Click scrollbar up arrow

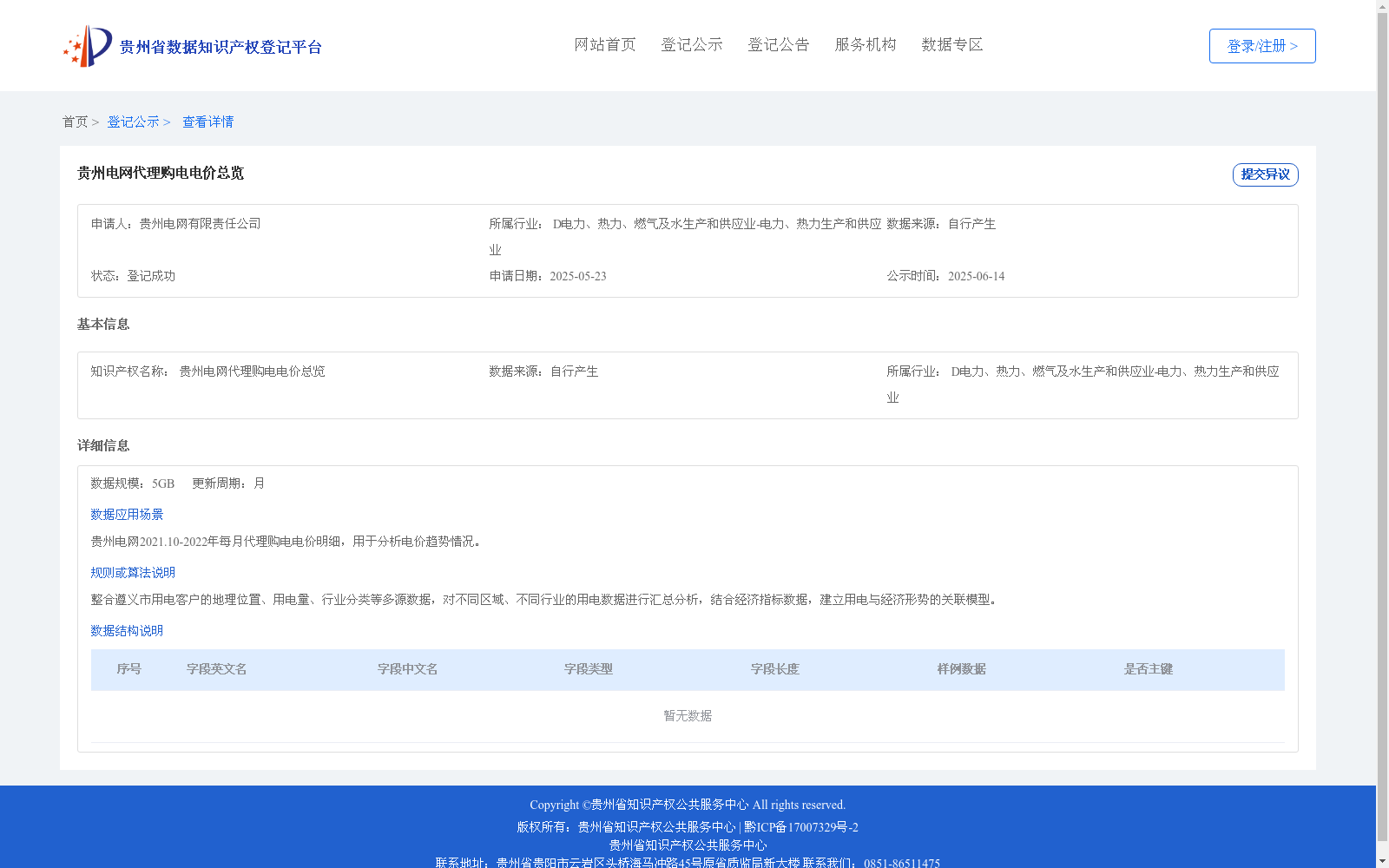[x=1382, y=6]
